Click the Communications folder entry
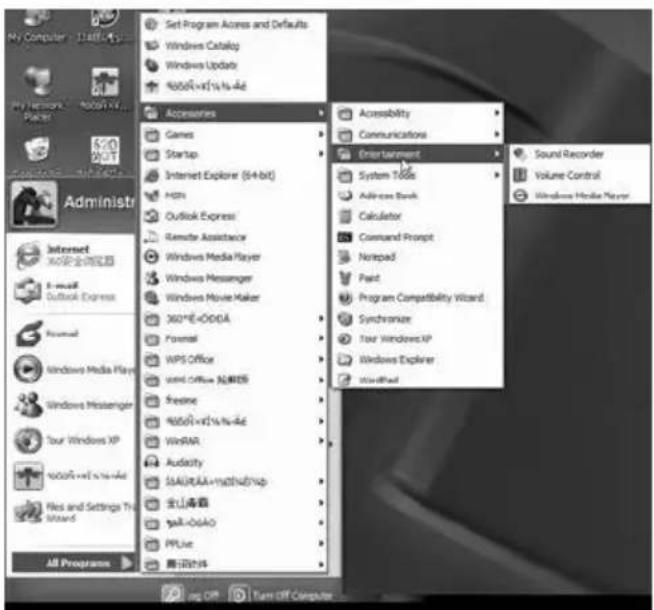 [x=418, y=134]
